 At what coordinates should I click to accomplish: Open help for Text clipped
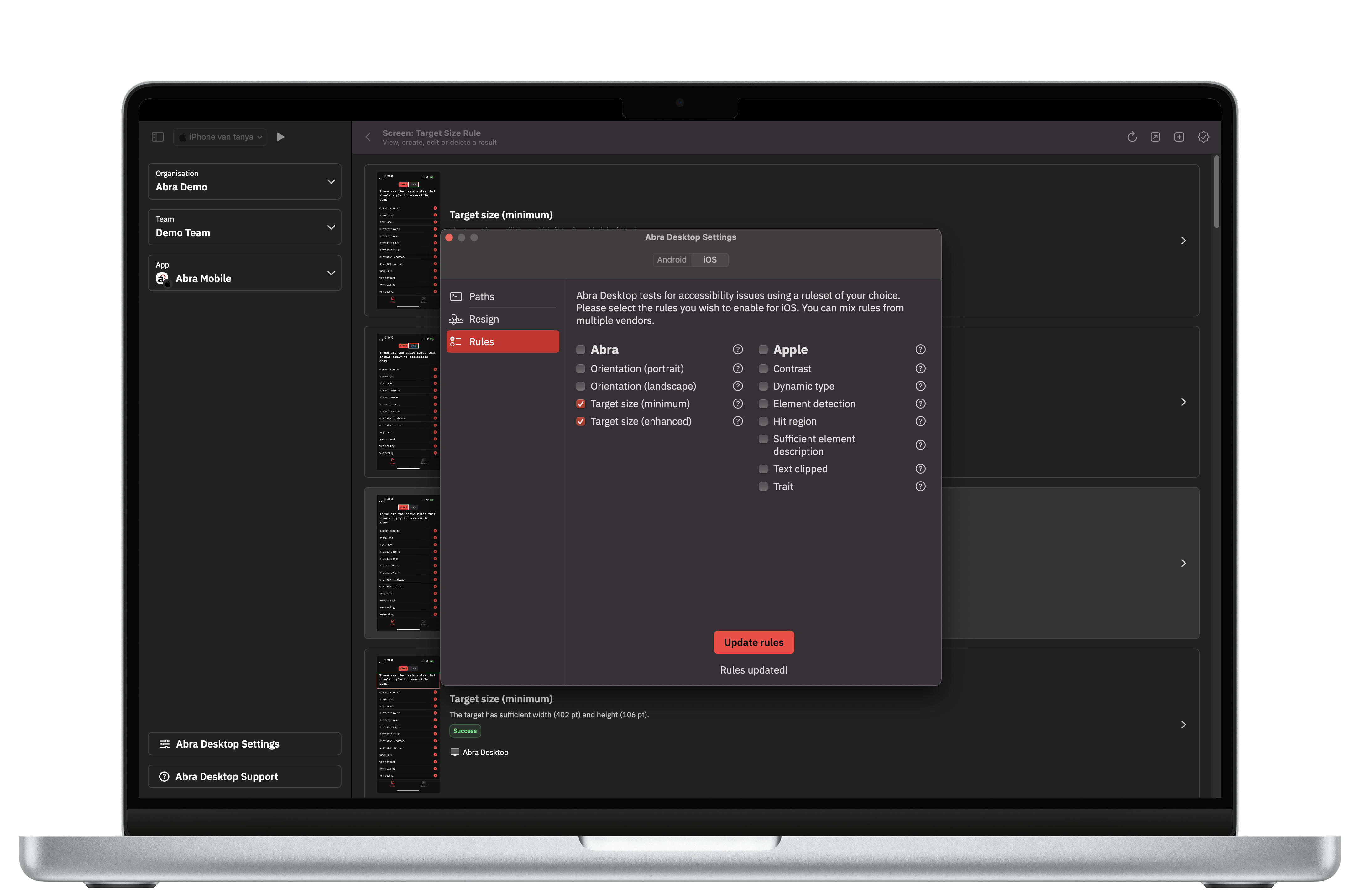pyautogui.click(x=921, y=469)
